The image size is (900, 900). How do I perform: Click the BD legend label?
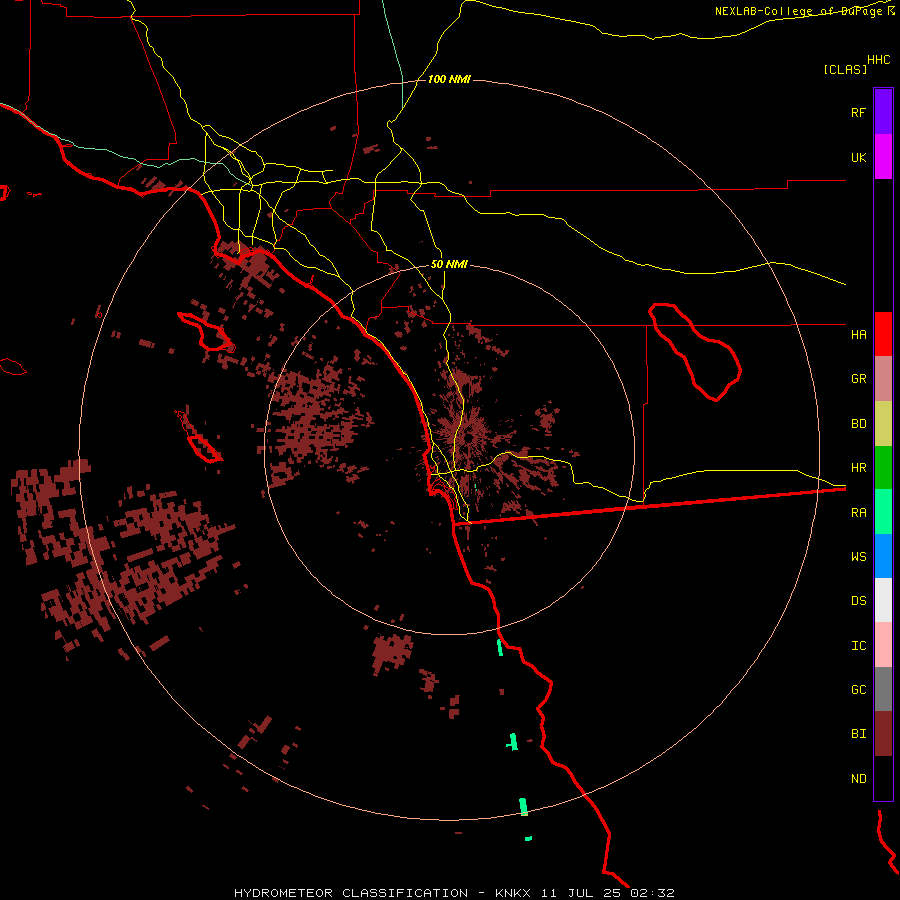(x=858, y=424)
